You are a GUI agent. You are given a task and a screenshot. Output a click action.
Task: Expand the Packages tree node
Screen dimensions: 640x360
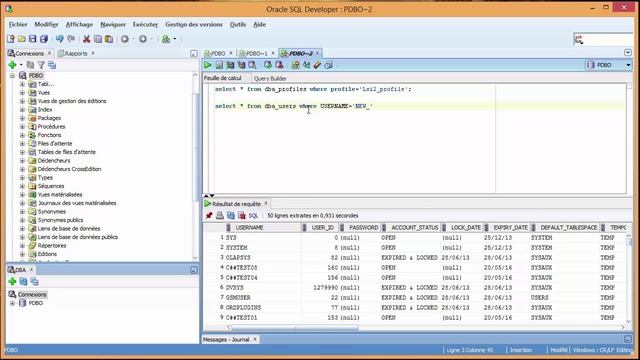22,118
